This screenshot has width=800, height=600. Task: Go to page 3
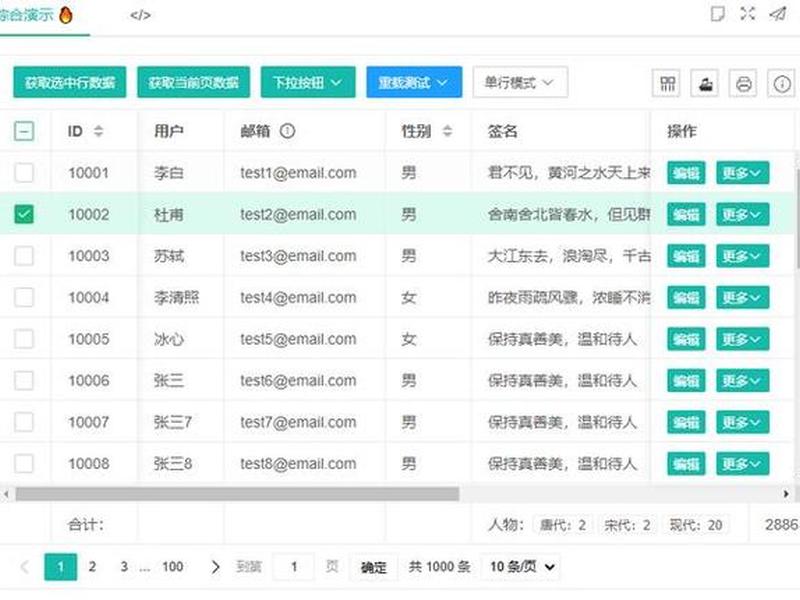point(124,567)
